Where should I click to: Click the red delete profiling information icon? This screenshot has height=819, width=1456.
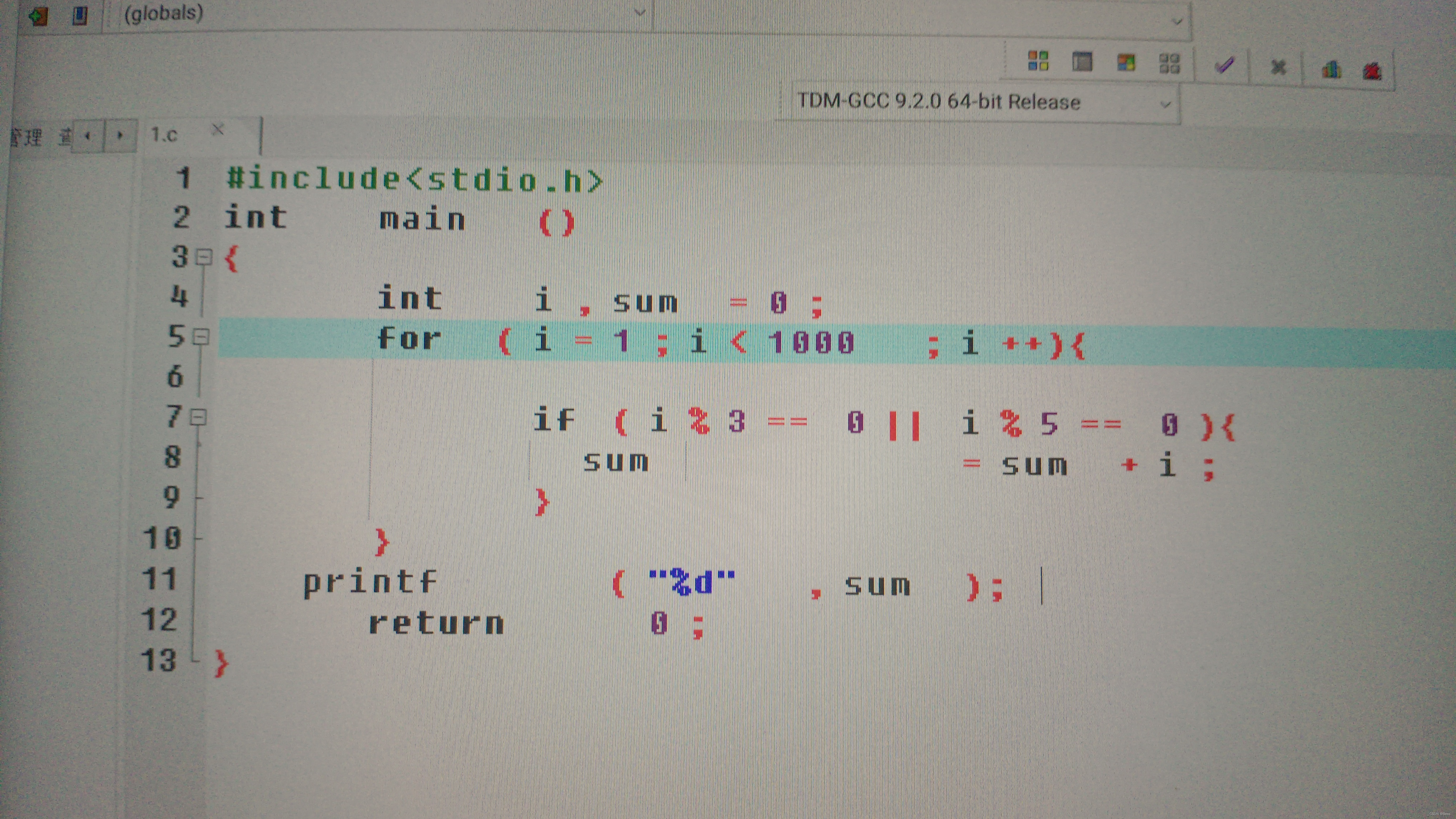[x=1372, y=71]
